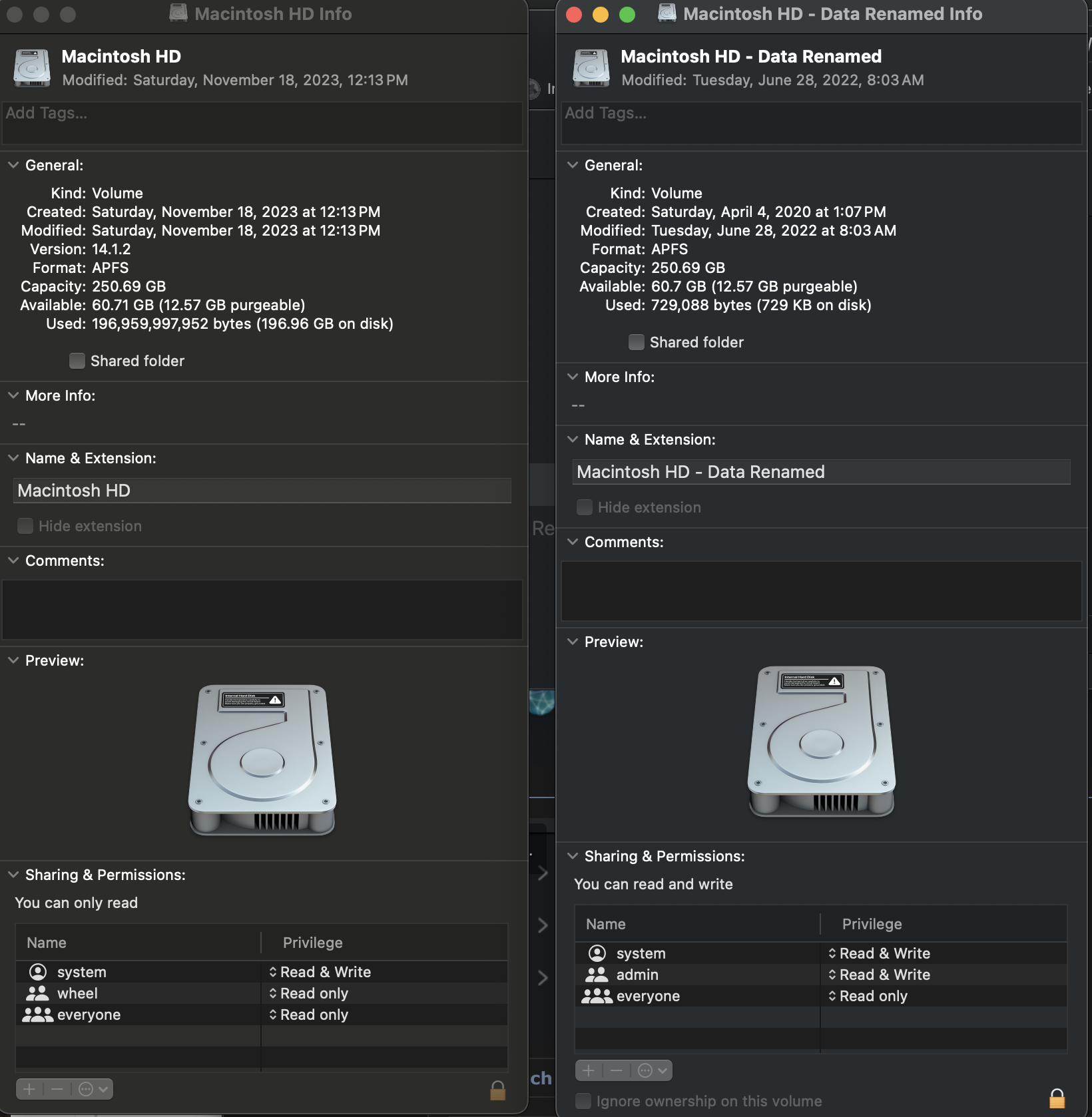Click the Used value 196,959,997,952 bytes
The image size is (1092, 1117).
point(242,324)
